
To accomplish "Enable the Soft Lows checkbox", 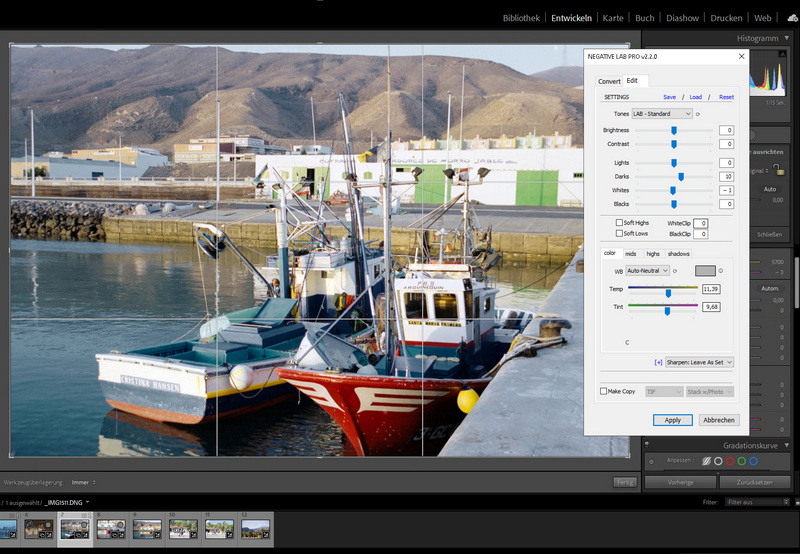I will [x=619, y=233].
